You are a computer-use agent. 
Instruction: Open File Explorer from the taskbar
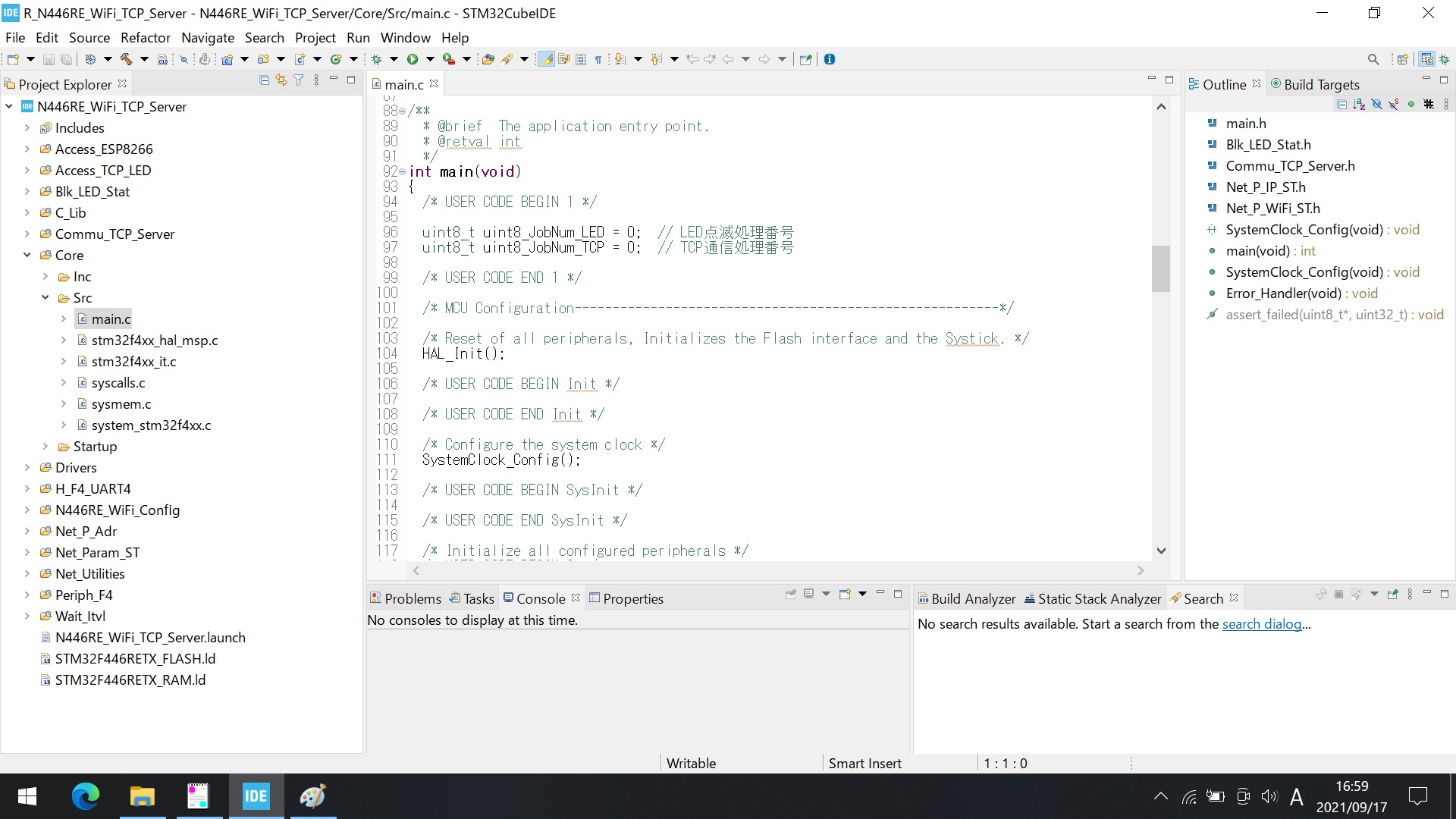point(142,796)
